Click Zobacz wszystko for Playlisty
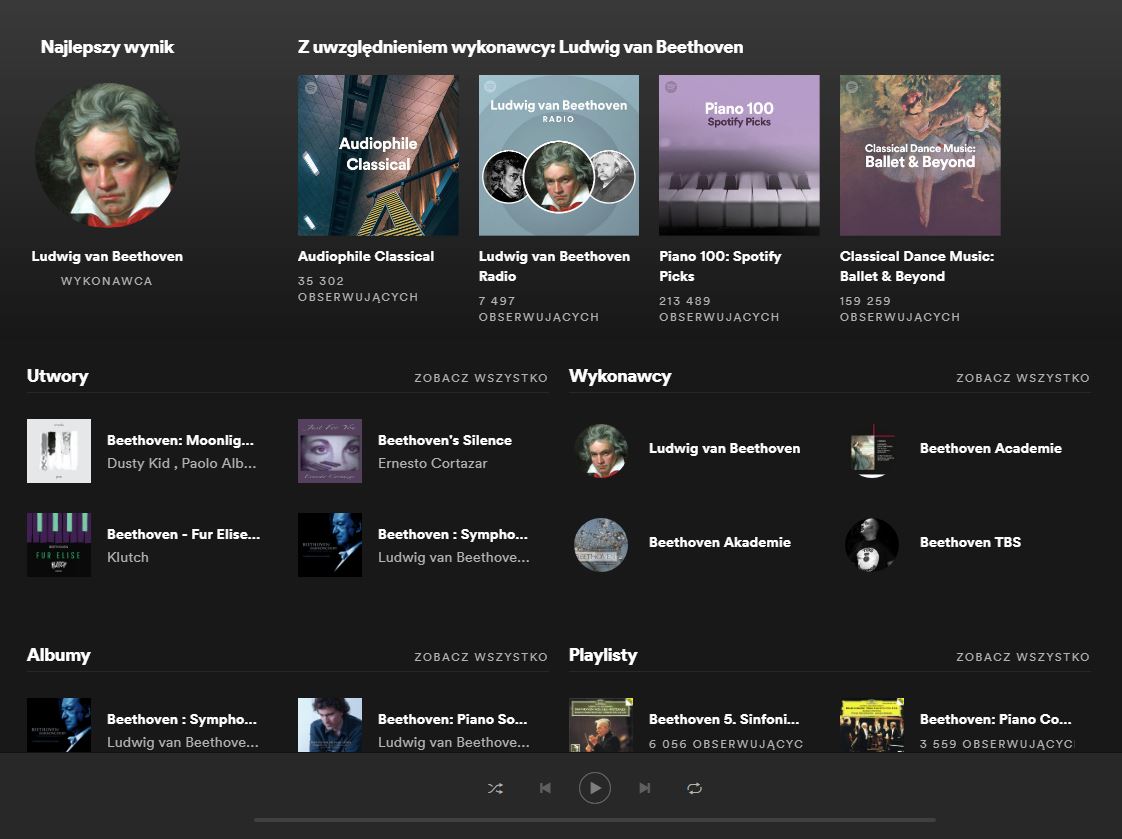Image resolution: width=1122 pixels, height=839 pixels. [1023, 657]
